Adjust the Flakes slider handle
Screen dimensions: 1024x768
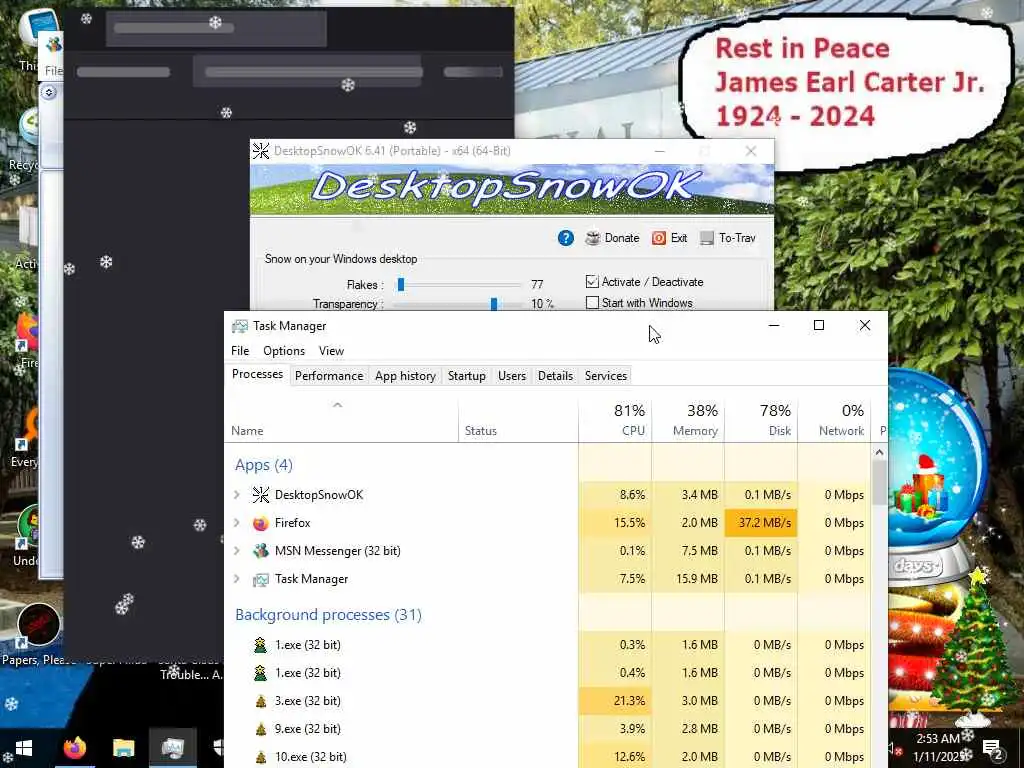(x=401, y=284)
